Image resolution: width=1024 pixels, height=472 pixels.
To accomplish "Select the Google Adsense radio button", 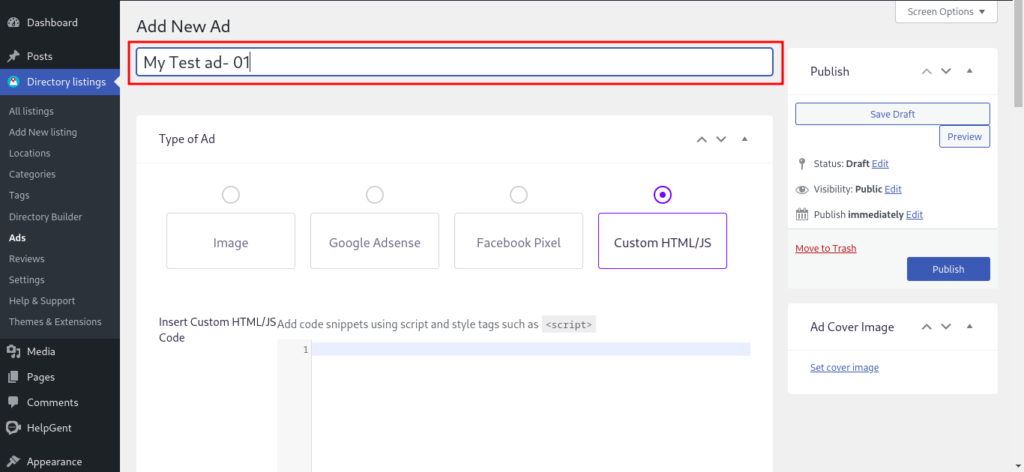I will (375, 195).
